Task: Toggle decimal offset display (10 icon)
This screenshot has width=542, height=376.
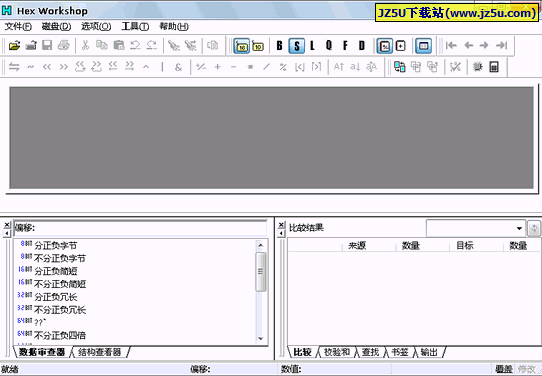Action: point(258,46)
